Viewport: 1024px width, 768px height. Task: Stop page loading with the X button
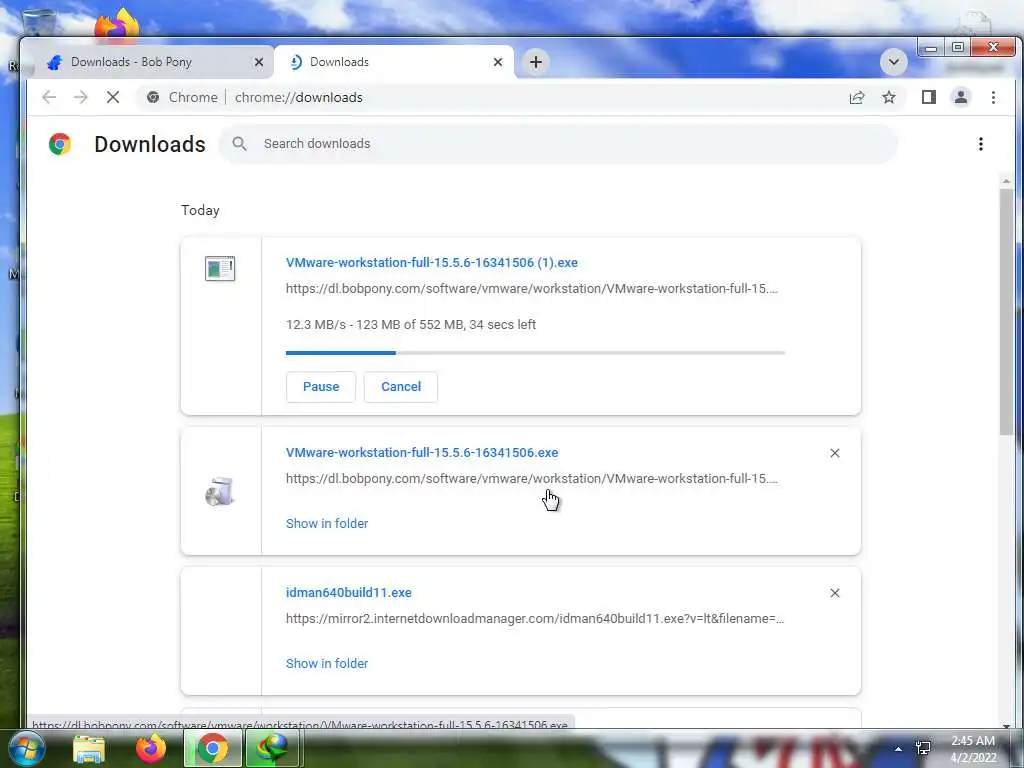[113, 97]
